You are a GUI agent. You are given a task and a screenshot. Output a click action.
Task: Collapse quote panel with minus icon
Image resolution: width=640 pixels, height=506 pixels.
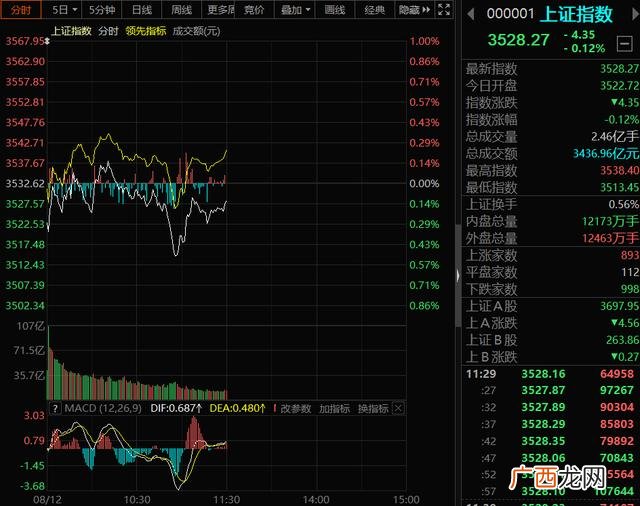point(624,43)
